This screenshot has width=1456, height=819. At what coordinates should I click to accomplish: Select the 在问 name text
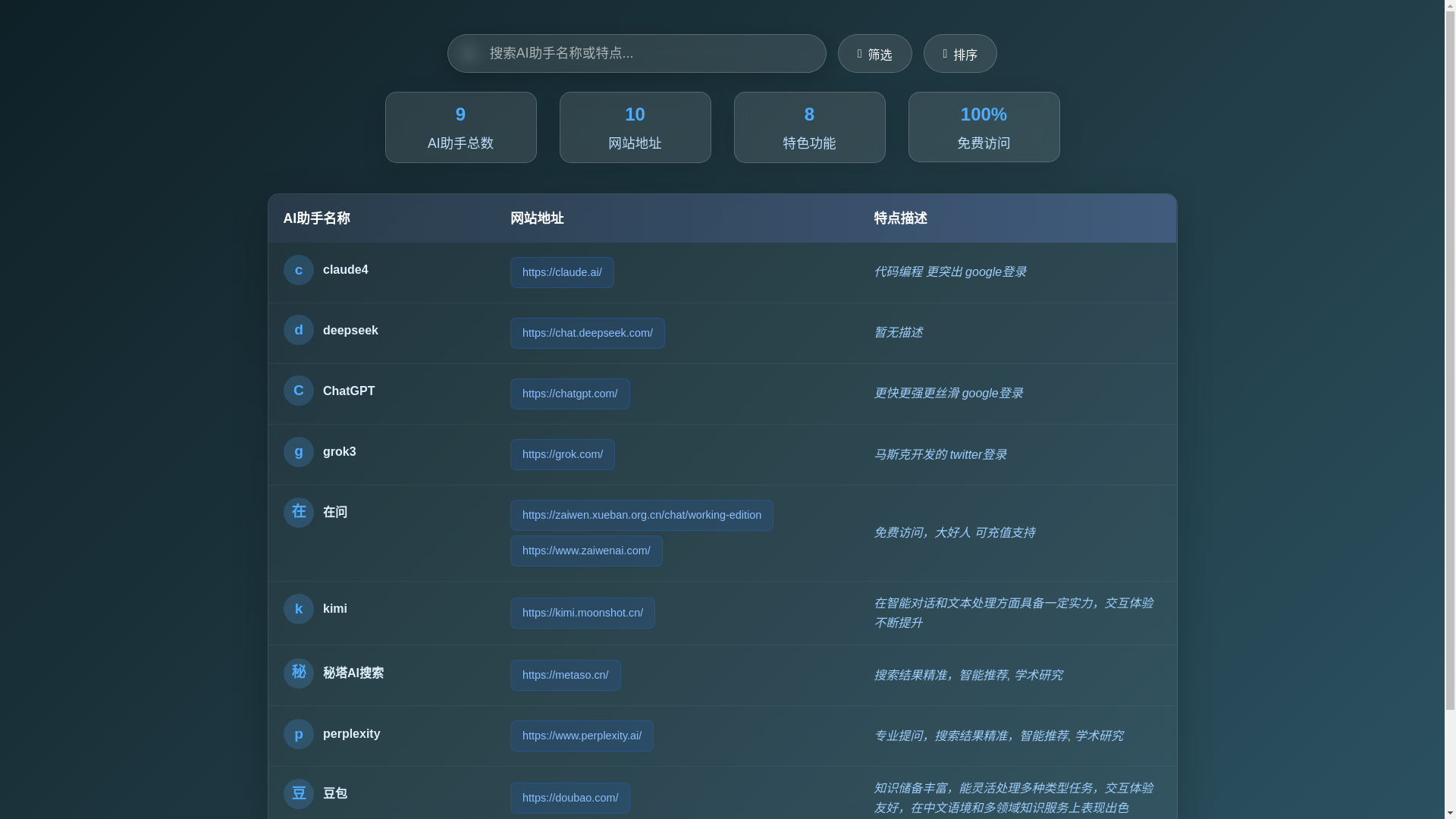click(x=335, y=513)
